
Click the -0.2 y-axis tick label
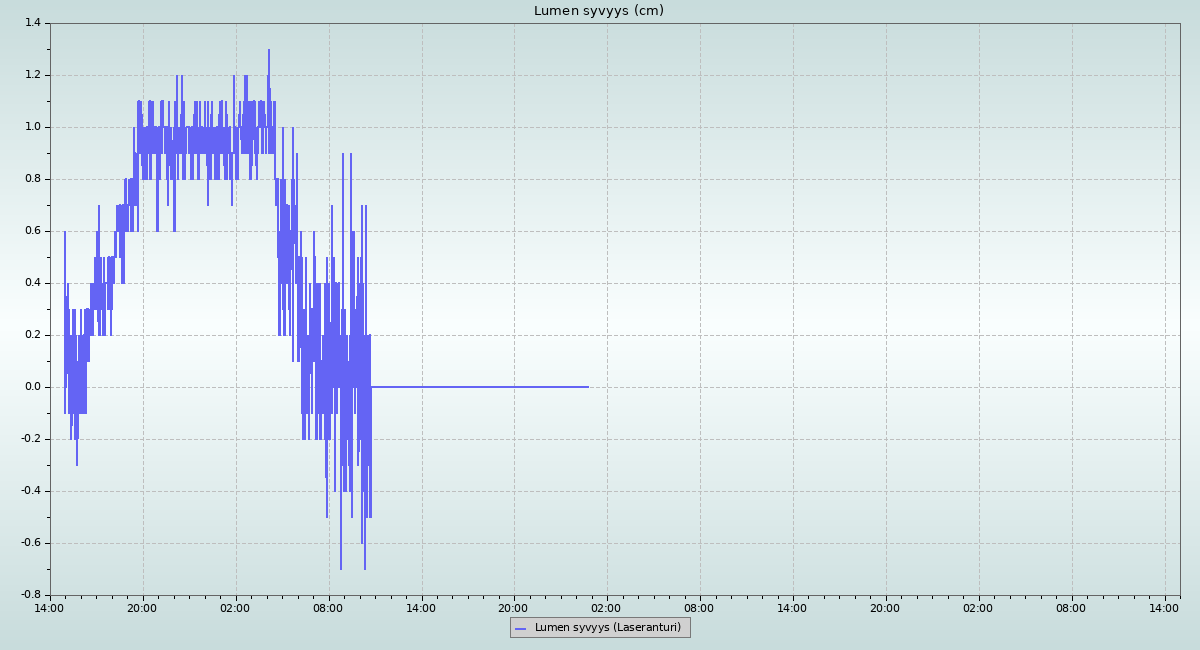click(x=30, y=439)
